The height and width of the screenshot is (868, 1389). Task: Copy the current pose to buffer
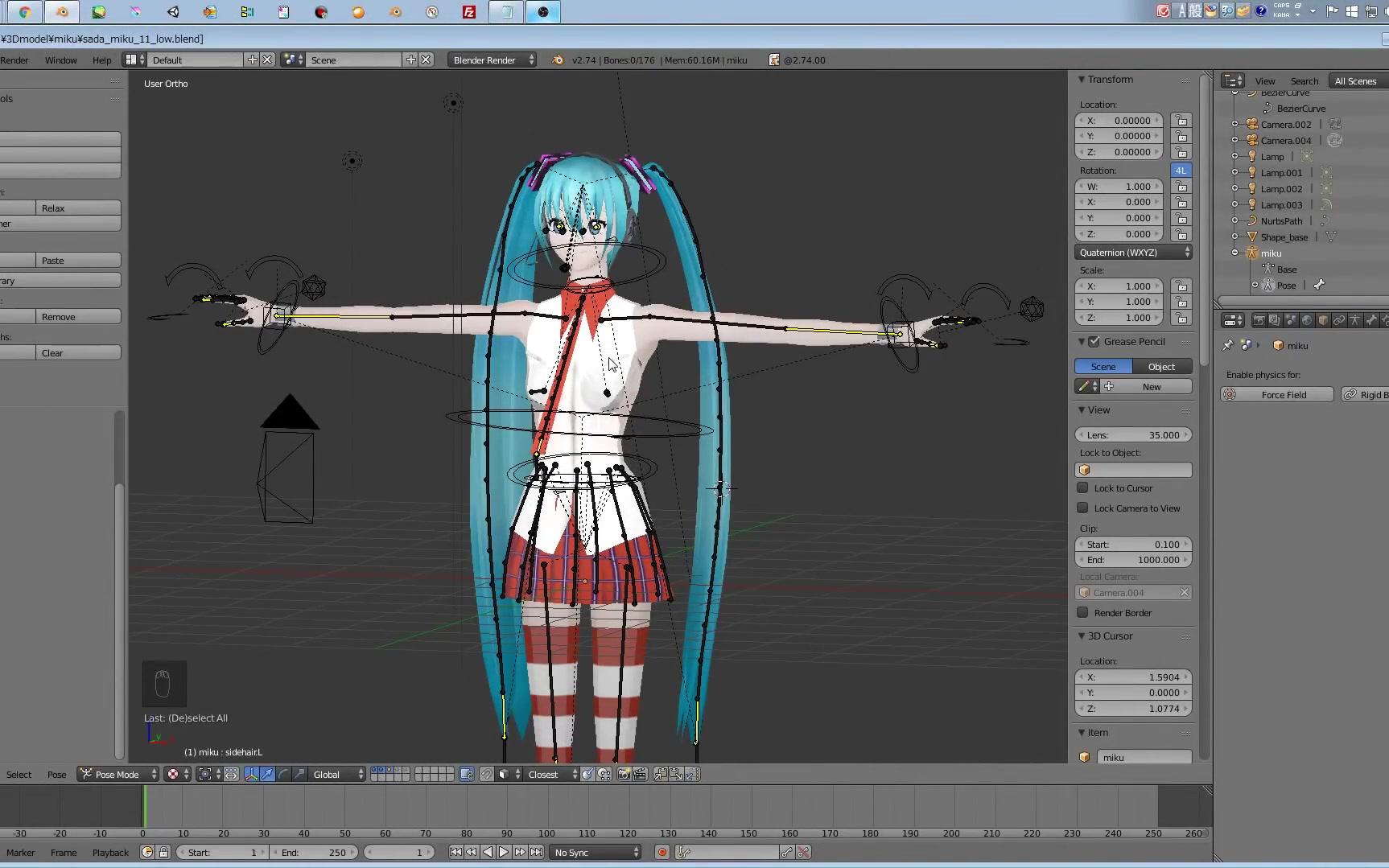pos(660,774)
